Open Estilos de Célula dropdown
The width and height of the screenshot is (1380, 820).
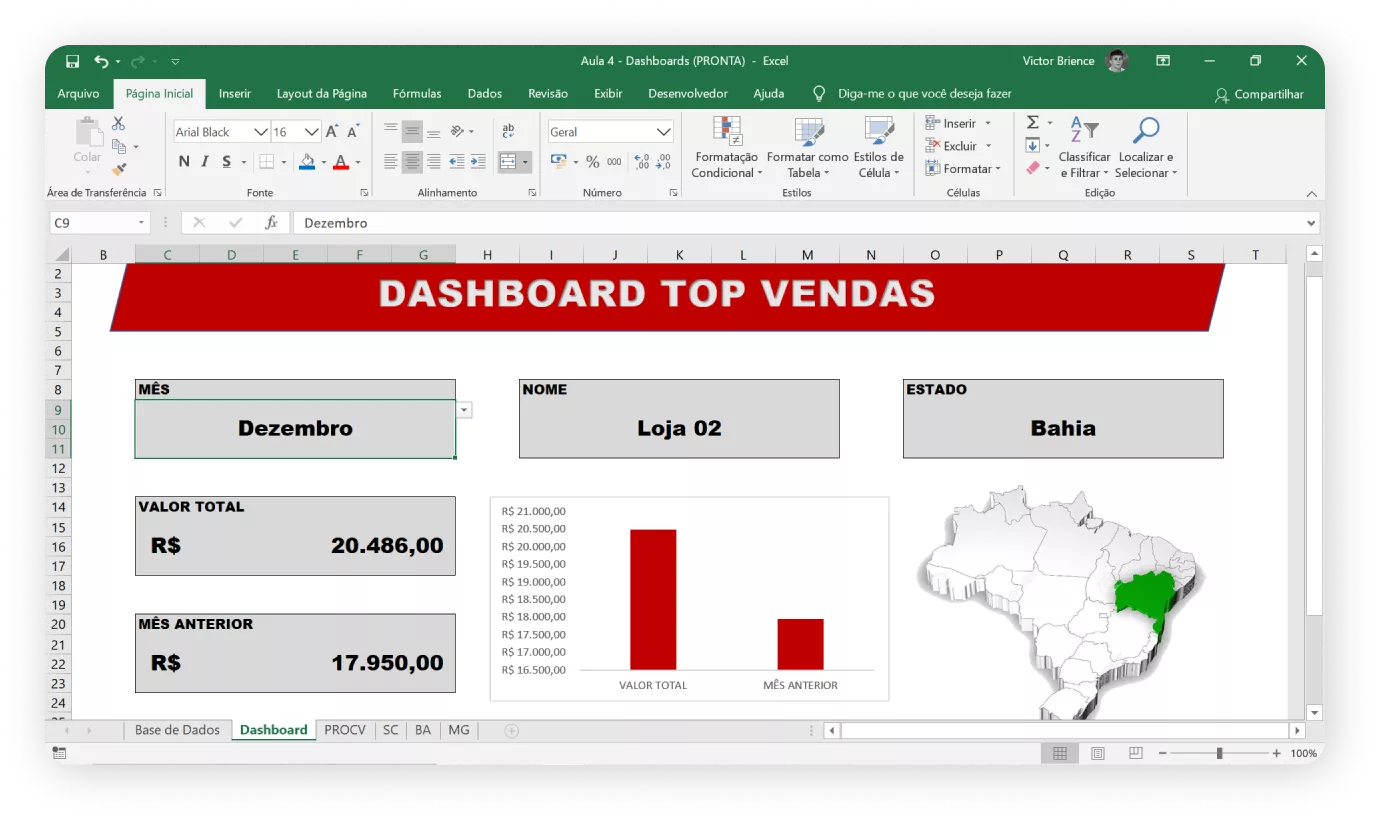tap(878, 147)
